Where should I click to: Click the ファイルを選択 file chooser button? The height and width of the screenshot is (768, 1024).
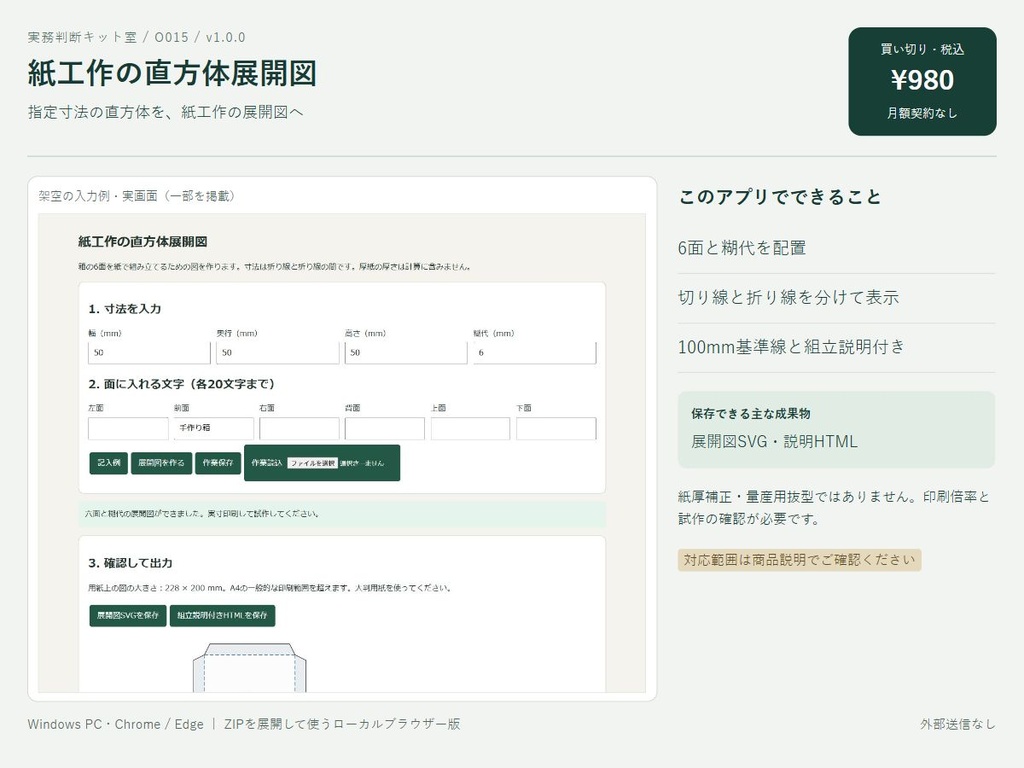313,463
